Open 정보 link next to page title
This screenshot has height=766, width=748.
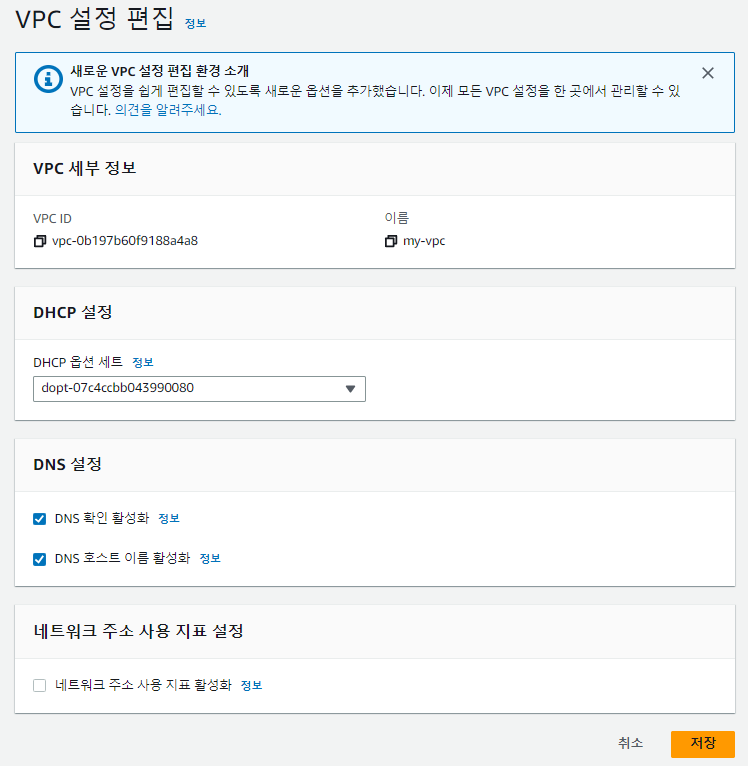pos(195,23)
